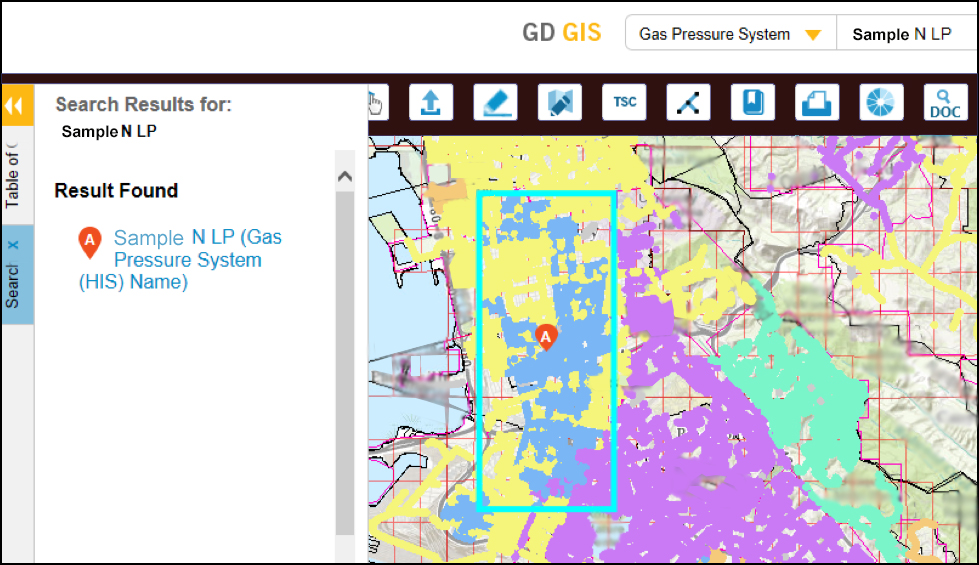Viewport: 979px width, 565px height.
Task: Click the upload arrow toolbar icon
Action: 431,102
